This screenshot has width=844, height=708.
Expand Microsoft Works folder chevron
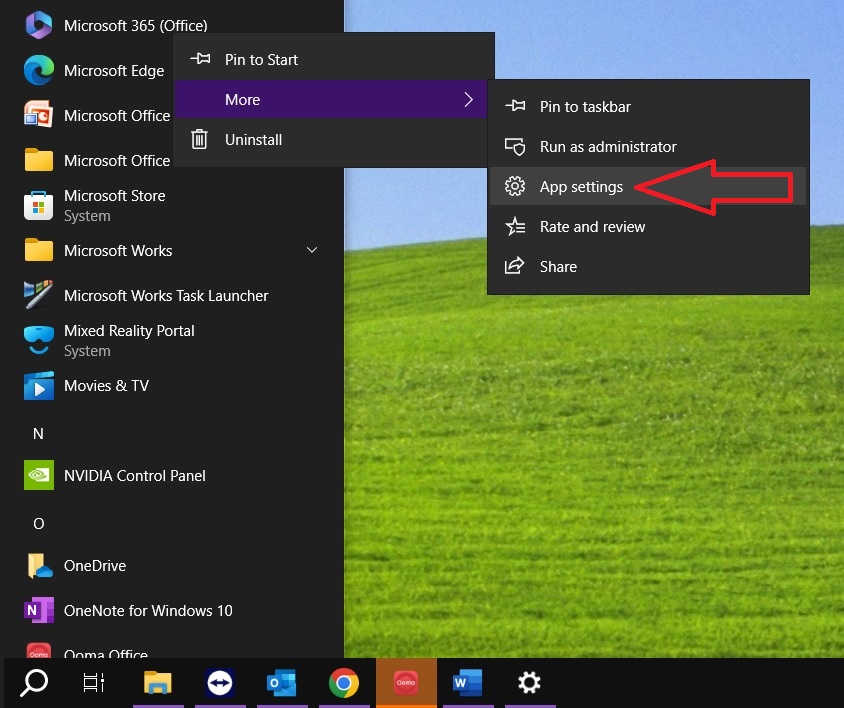pos(312,250)
